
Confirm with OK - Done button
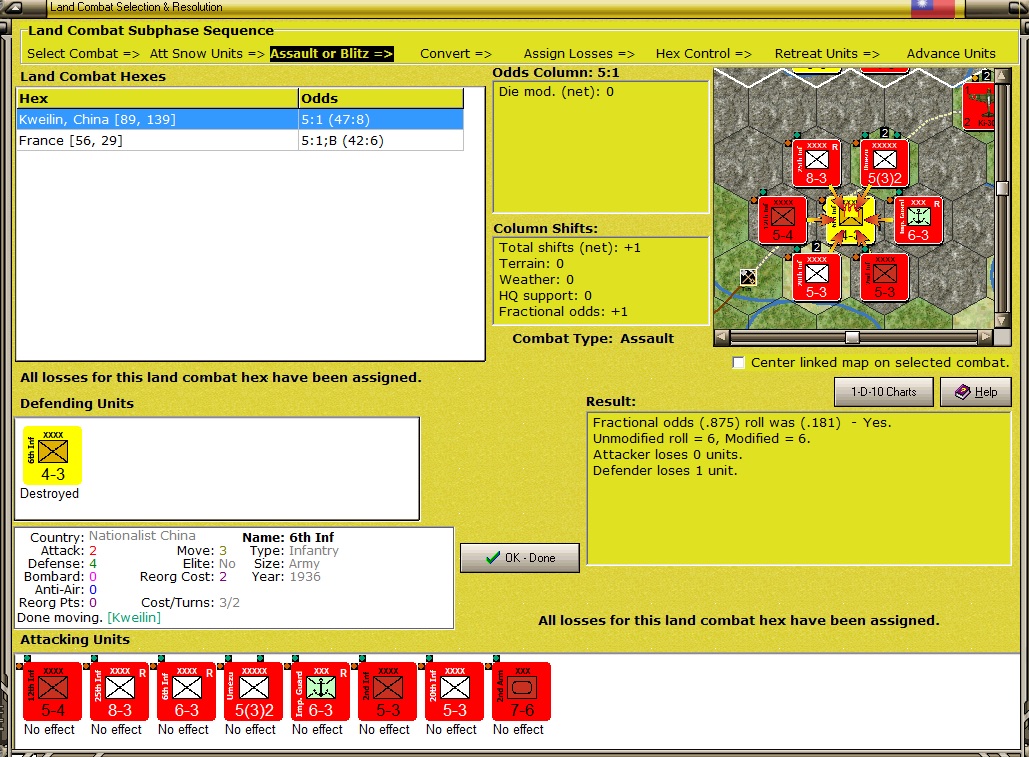coord(520,558)
